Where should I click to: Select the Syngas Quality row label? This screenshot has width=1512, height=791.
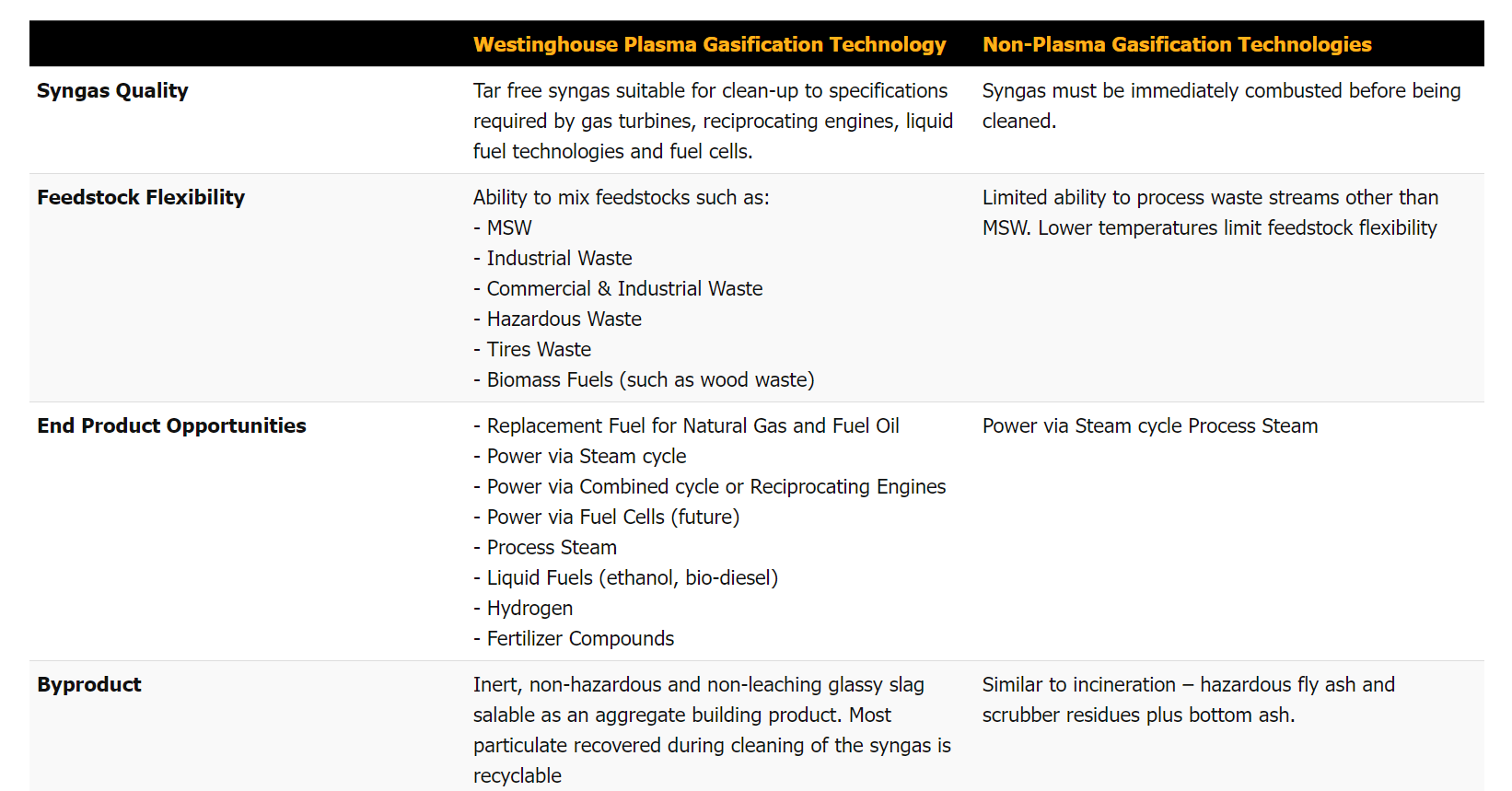112,90
